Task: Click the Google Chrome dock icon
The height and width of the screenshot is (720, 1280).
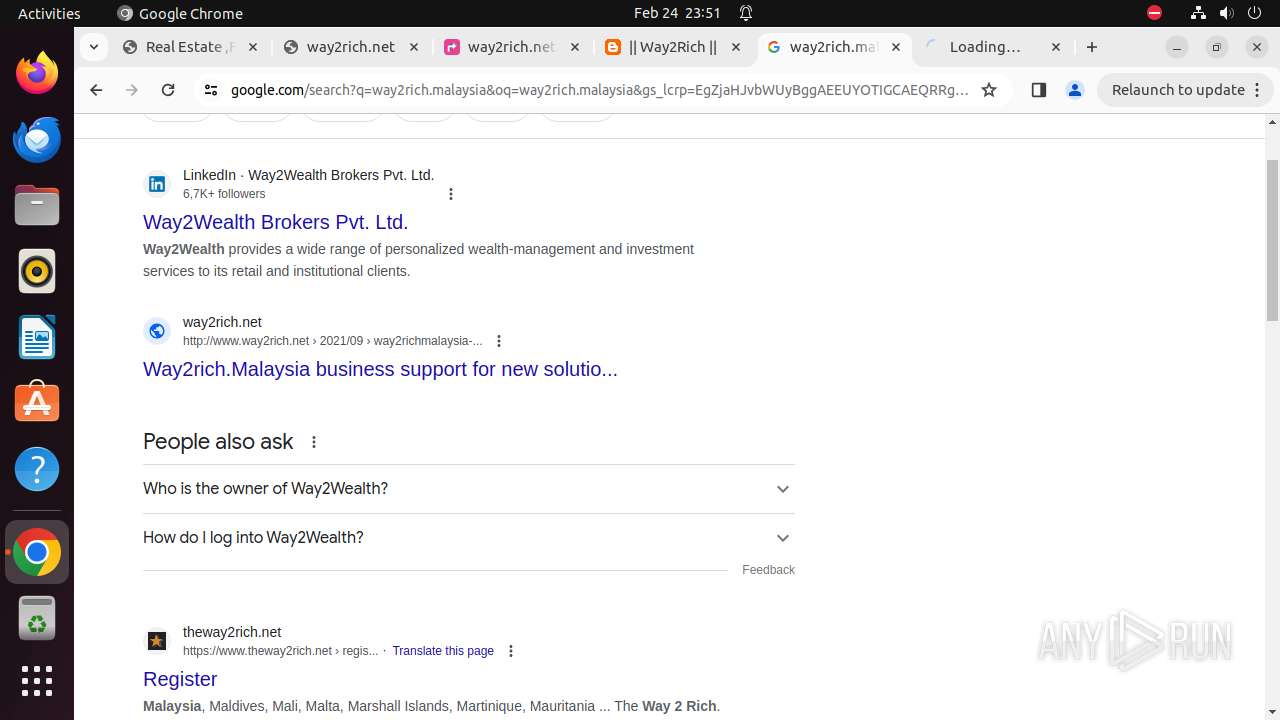Action: 37,552
